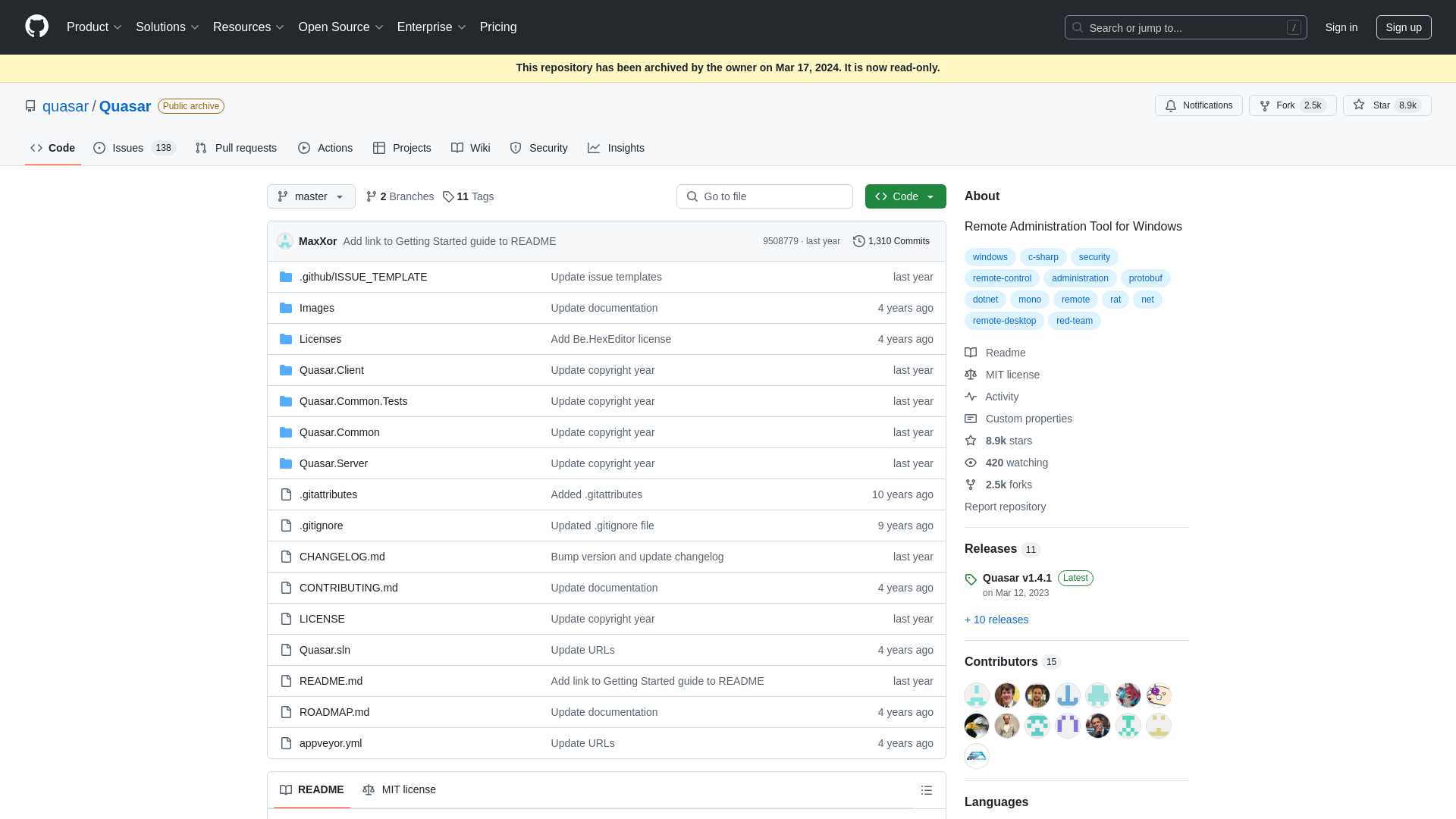Expand the Enterprise menu
Viewport: 1456px width, 819px height.
click(x=431, y=27)
